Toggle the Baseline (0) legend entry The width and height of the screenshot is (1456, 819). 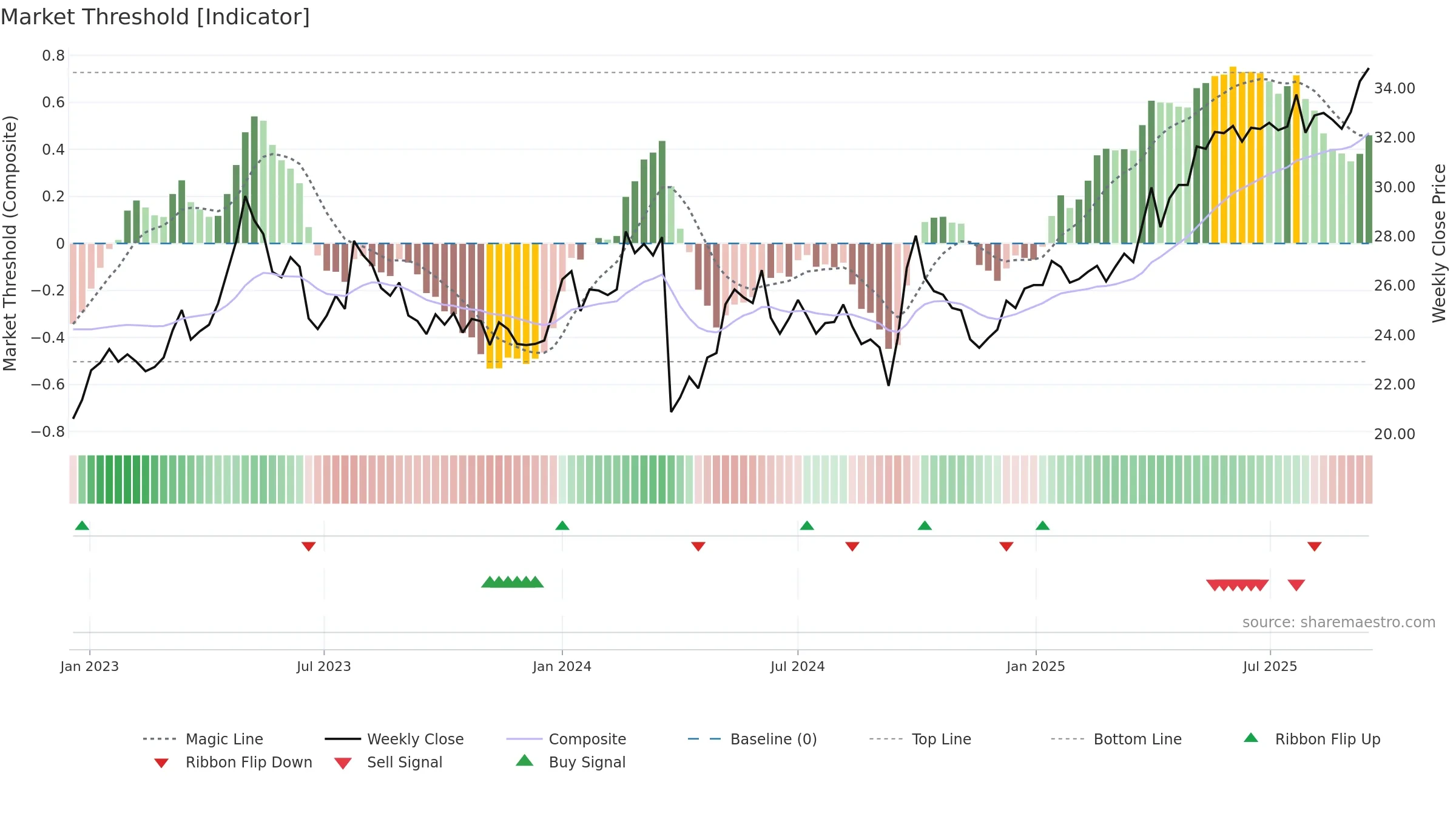pos(752,739)
